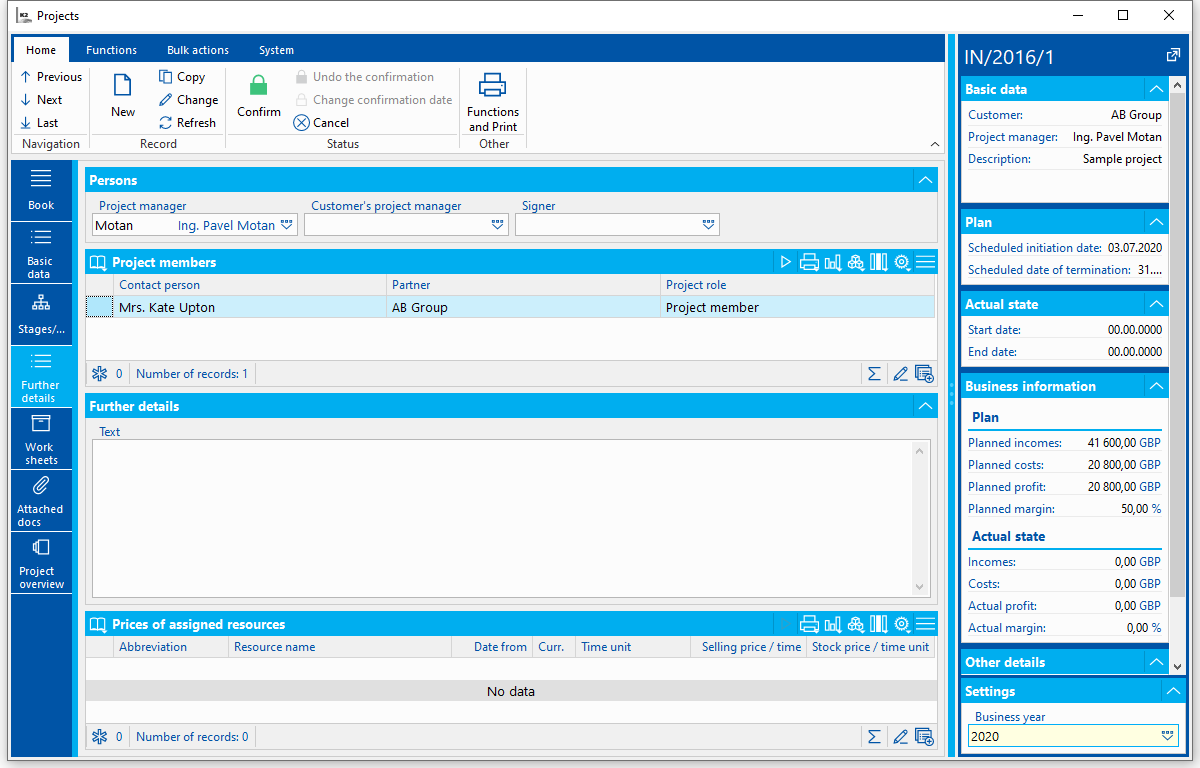
Task: Collapse the Actual state panel section
Action: (1156, 304)
